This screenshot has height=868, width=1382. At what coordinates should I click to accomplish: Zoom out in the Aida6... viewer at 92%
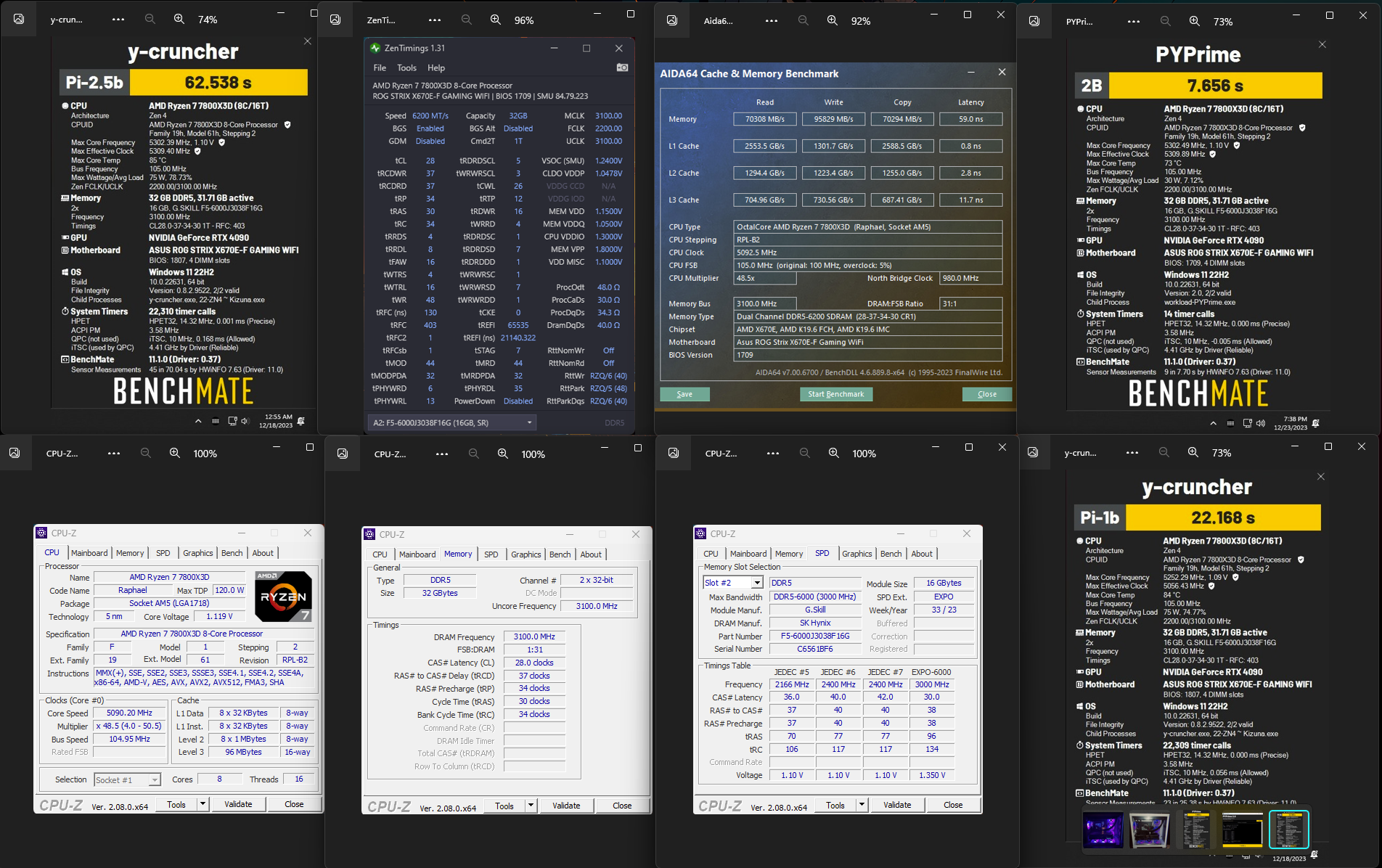(803, 20)
